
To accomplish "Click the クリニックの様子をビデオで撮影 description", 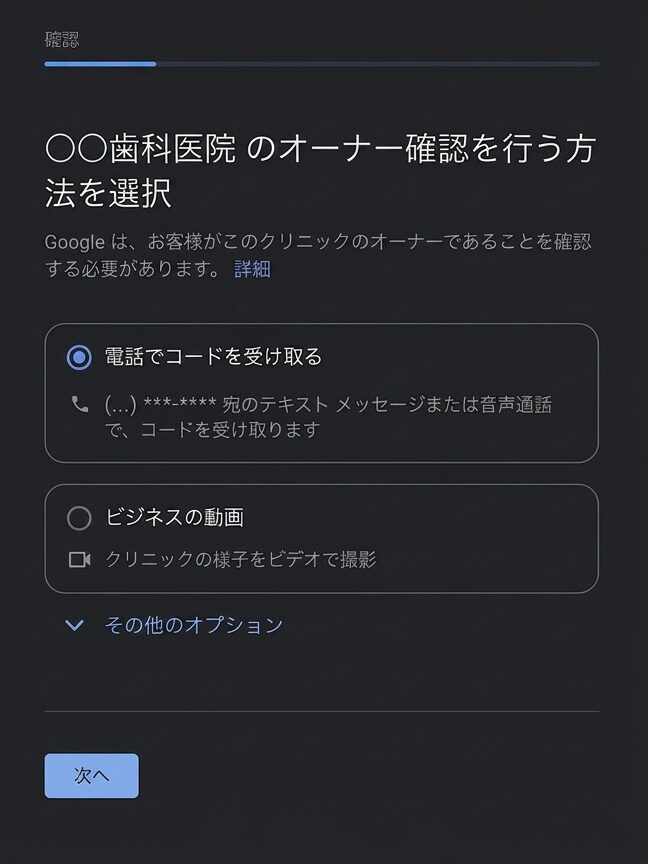I will 240,559.
